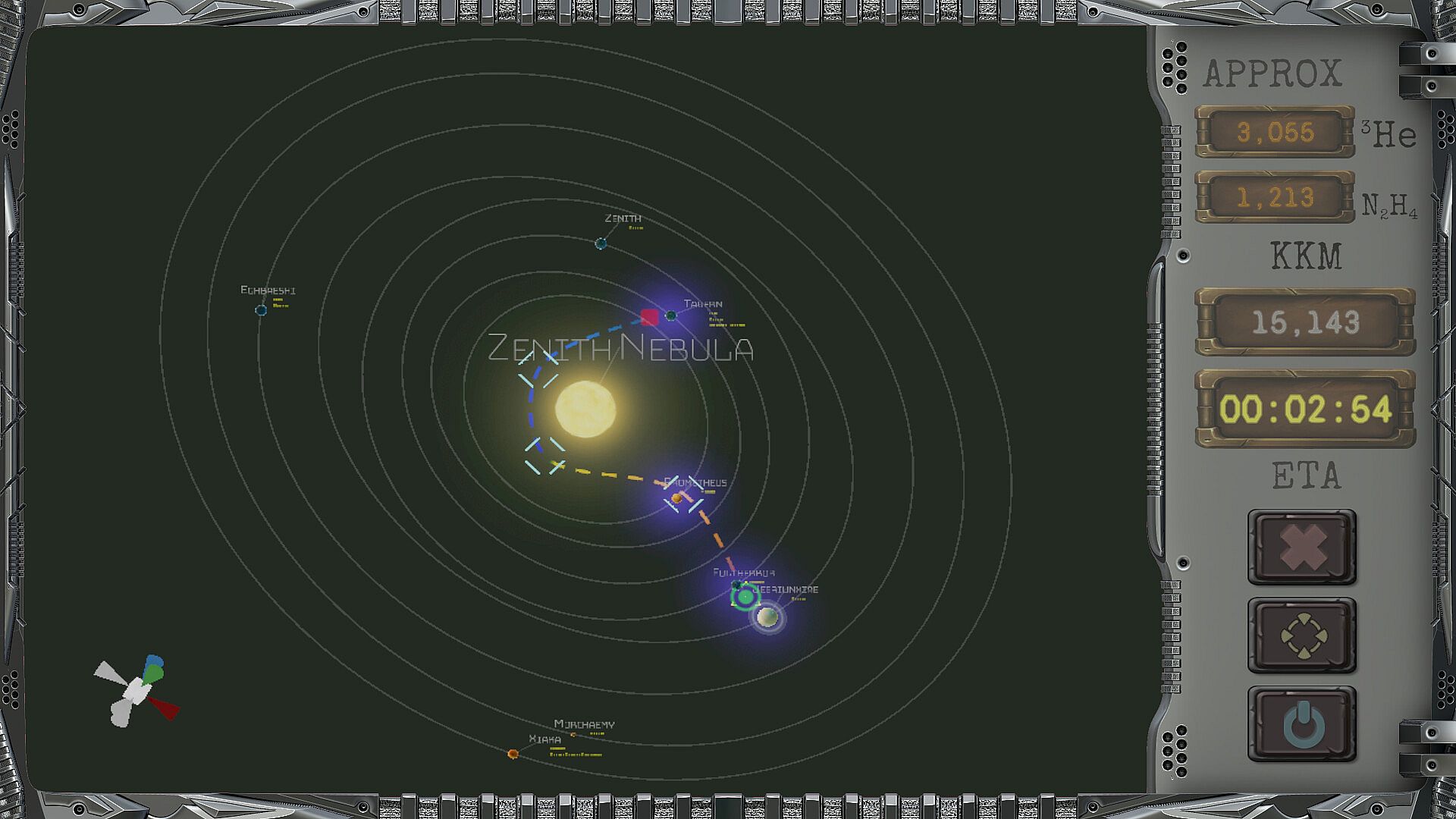This screenshot has width=1456, height=819.
Task: Click the lower waypoint bracket below the sun
Action: tap(544, 456)
